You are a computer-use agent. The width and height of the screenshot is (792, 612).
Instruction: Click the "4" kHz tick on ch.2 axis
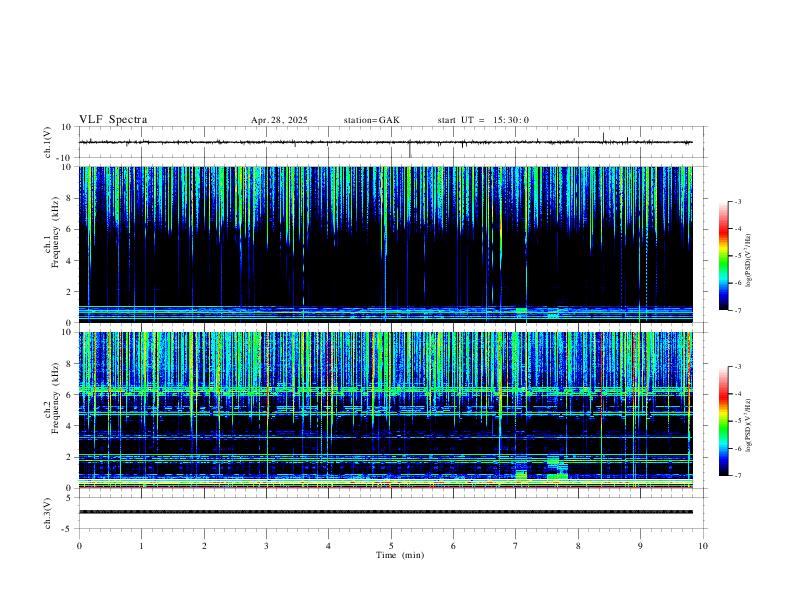[x=69, y=426]
